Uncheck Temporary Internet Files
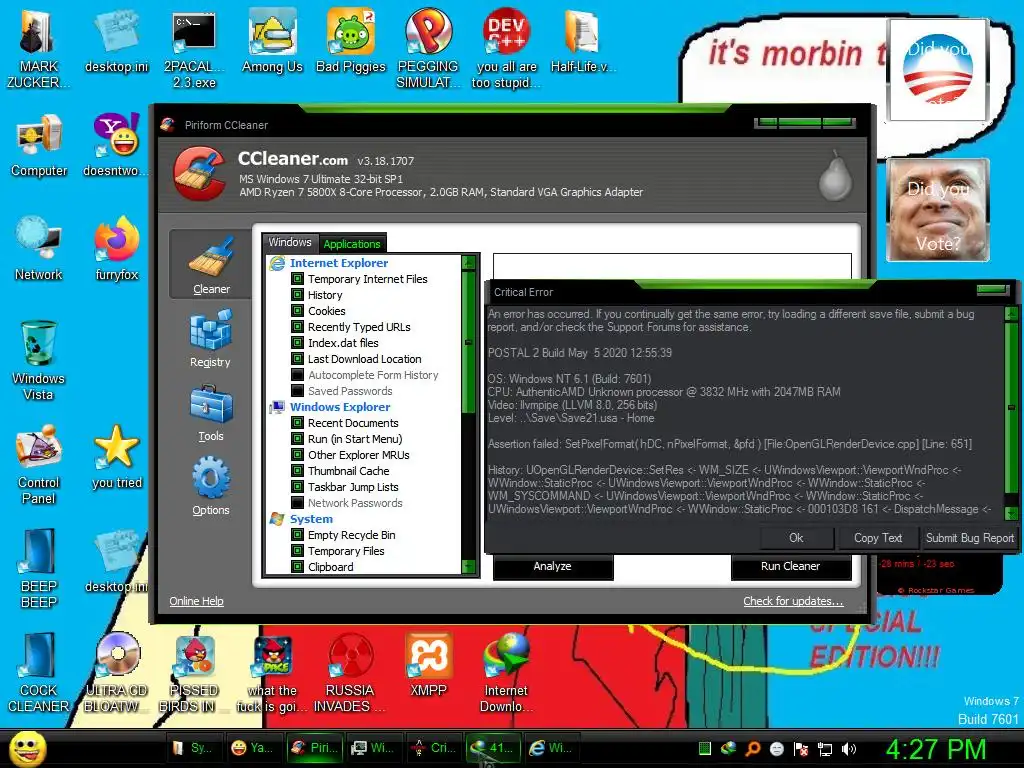 coord(297,279)
